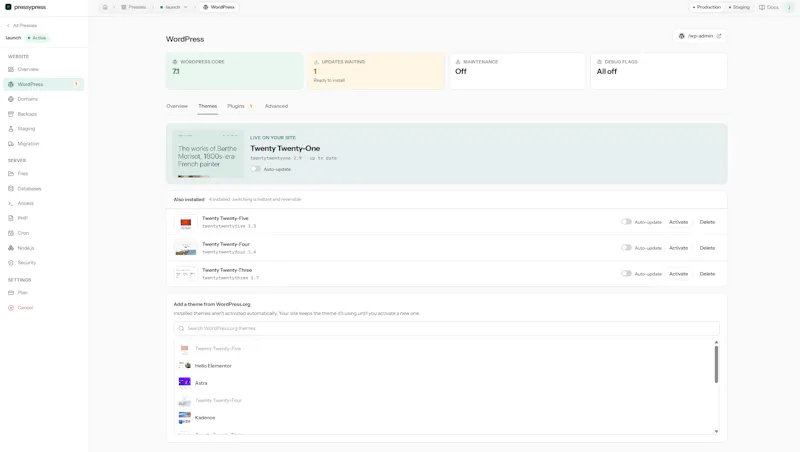Open Access terminal icon in sidebar
800x452 pixels.
click(11, 203)
